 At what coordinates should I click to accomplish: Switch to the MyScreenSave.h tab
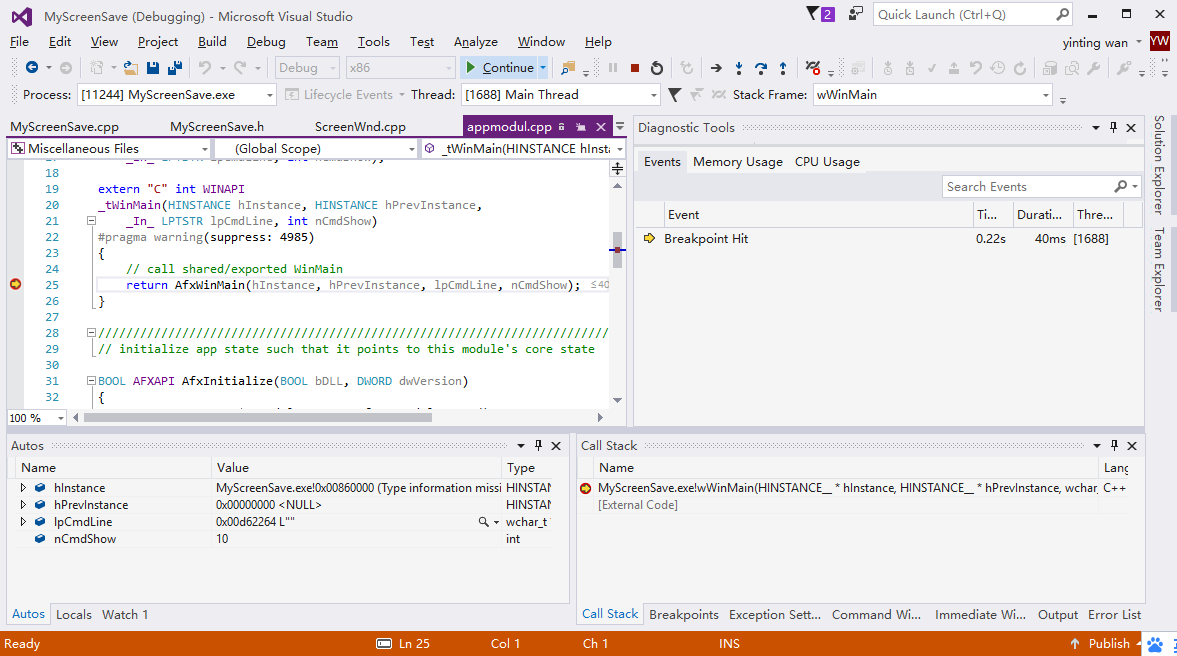click(217, 127)
